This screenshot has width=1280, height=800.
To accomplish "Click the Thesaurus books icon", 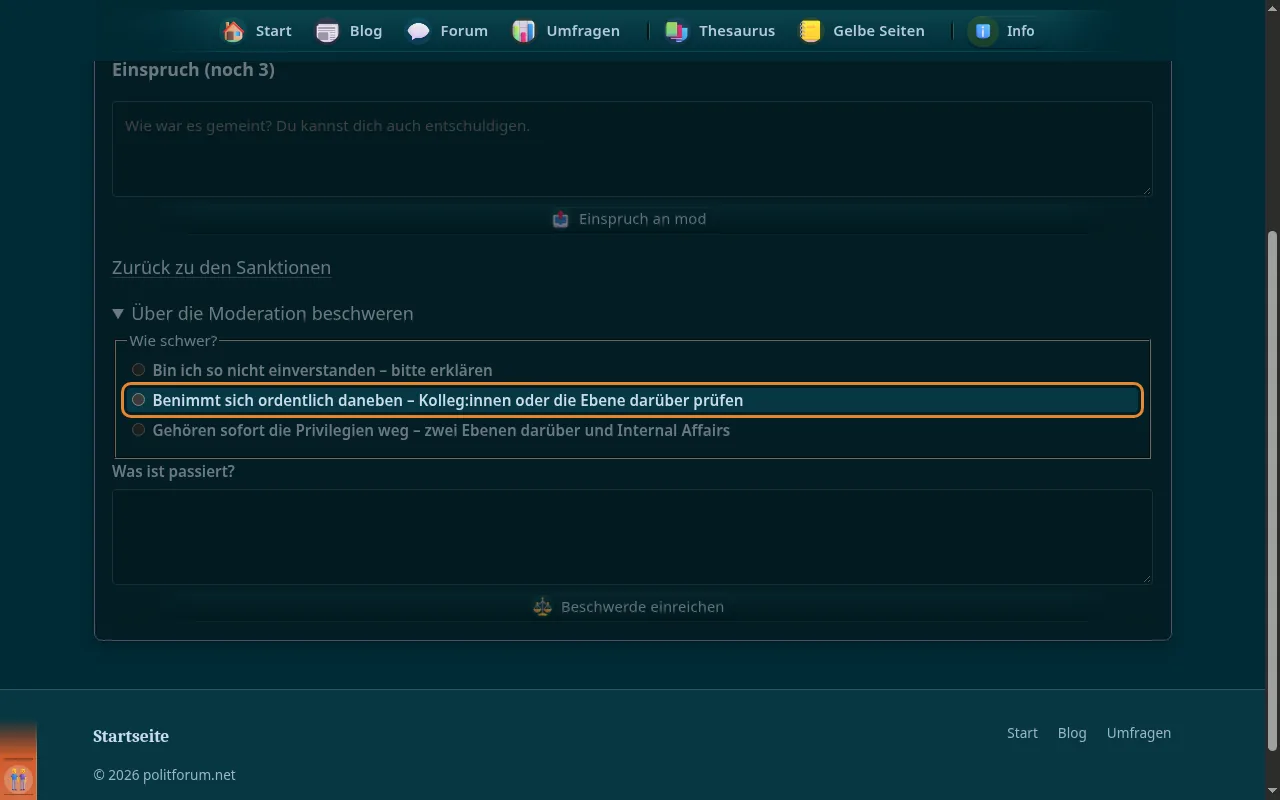I will tap(677, 31).
